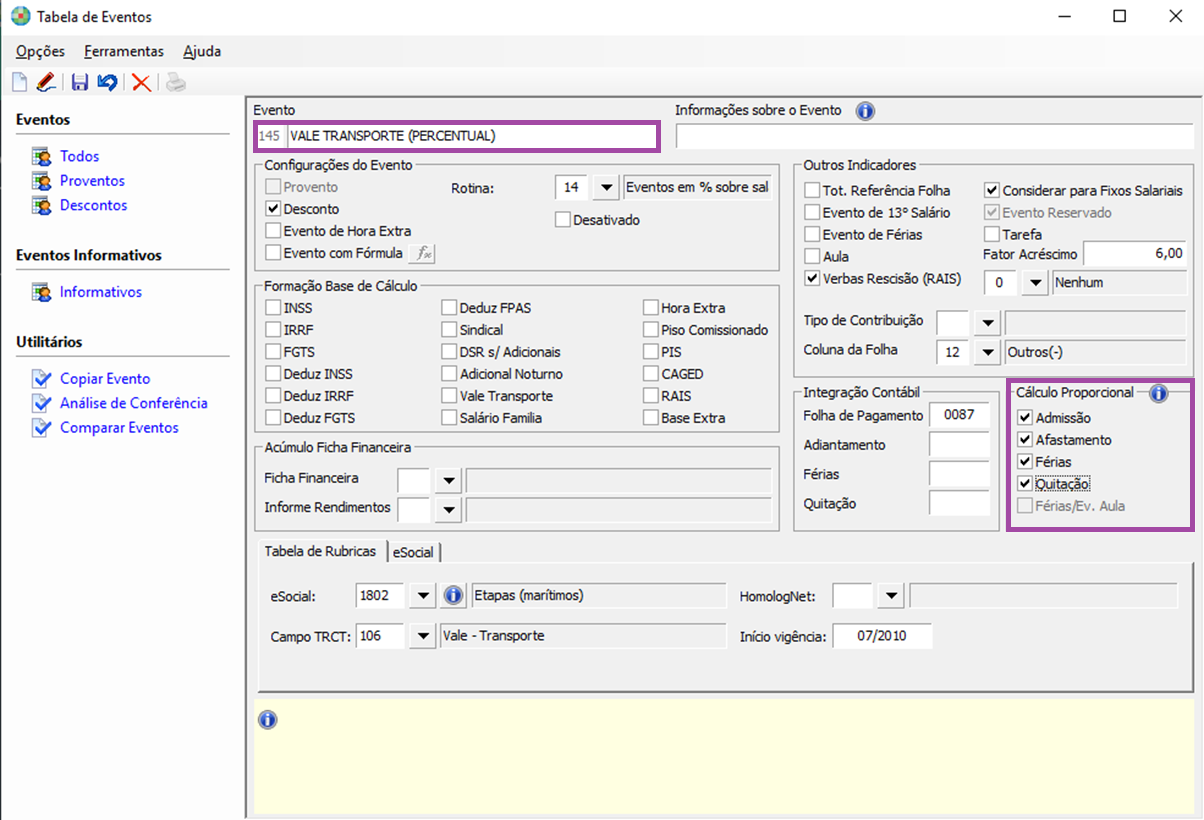
Task: Uncheck Afastamento in Cálculo Proporcional
Action: click(1024, 440)
